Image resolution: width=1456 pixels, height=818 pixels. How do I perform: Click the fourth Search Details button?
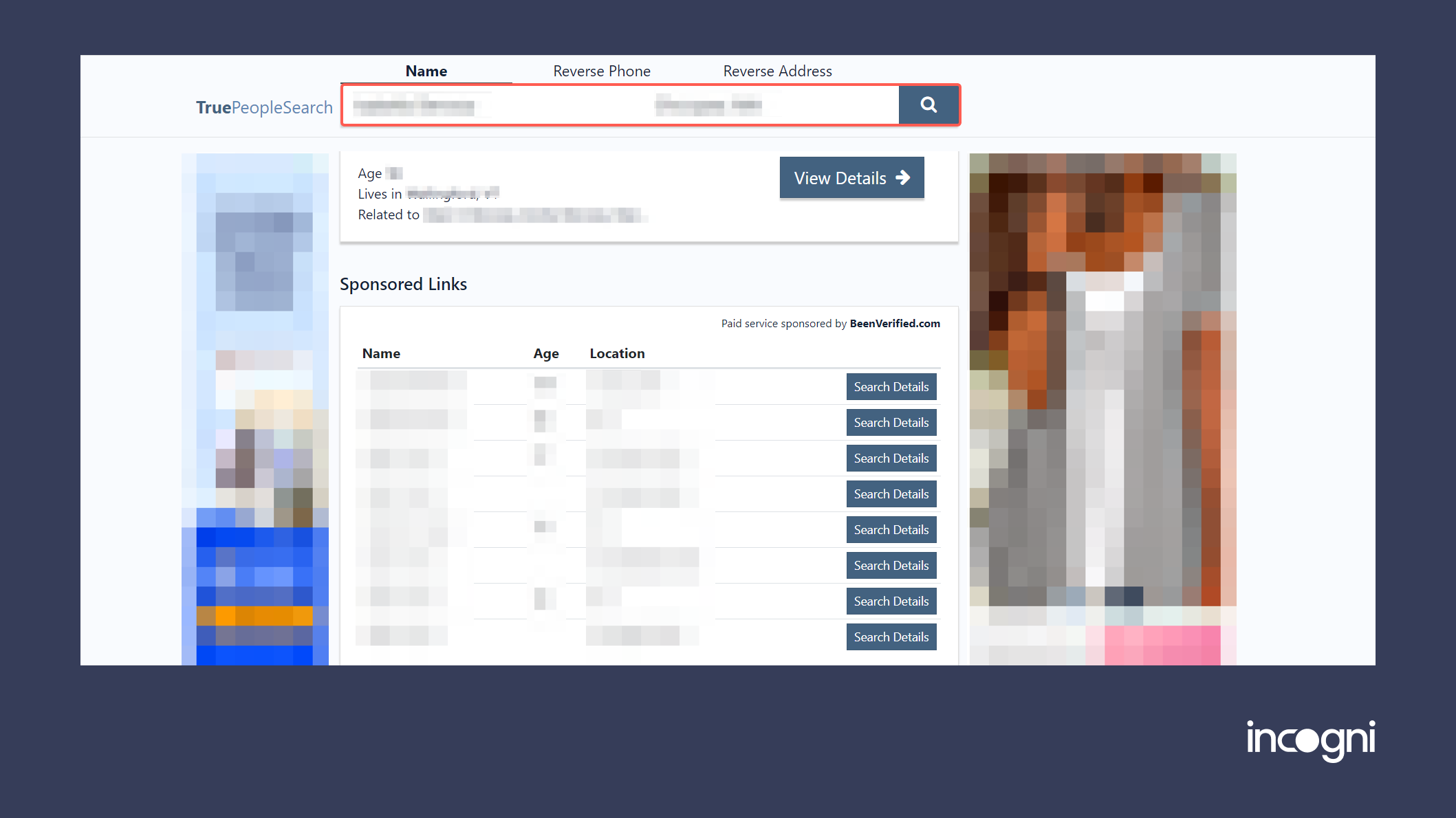(x=891, y=494)
